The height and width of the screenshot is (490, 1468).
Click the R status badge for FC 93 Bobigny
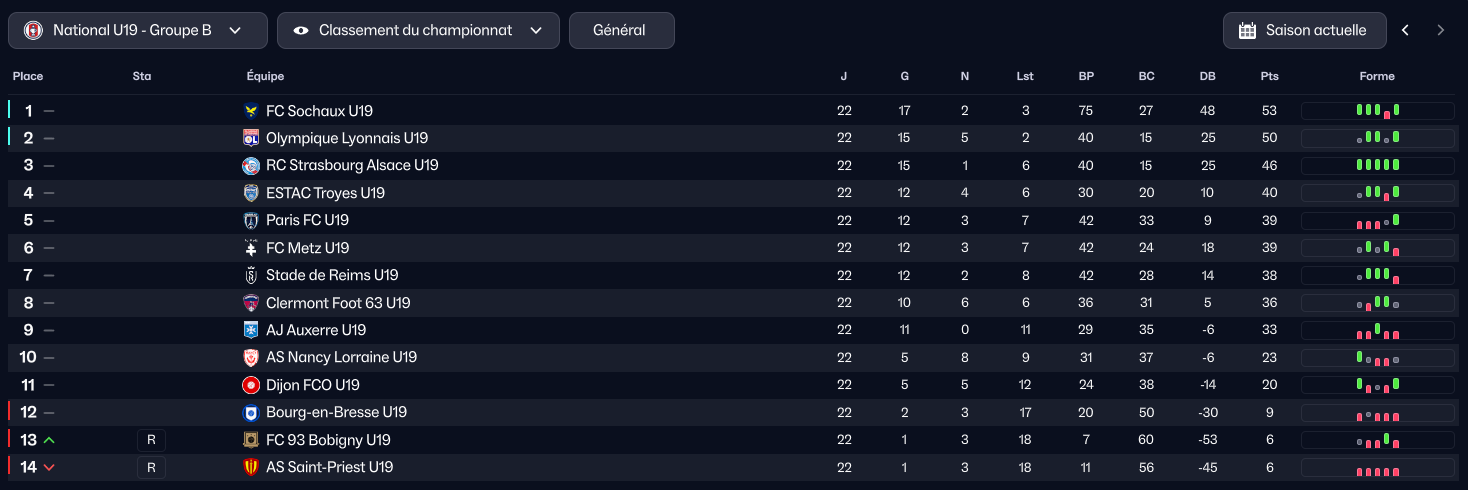(x=151, y=440)
